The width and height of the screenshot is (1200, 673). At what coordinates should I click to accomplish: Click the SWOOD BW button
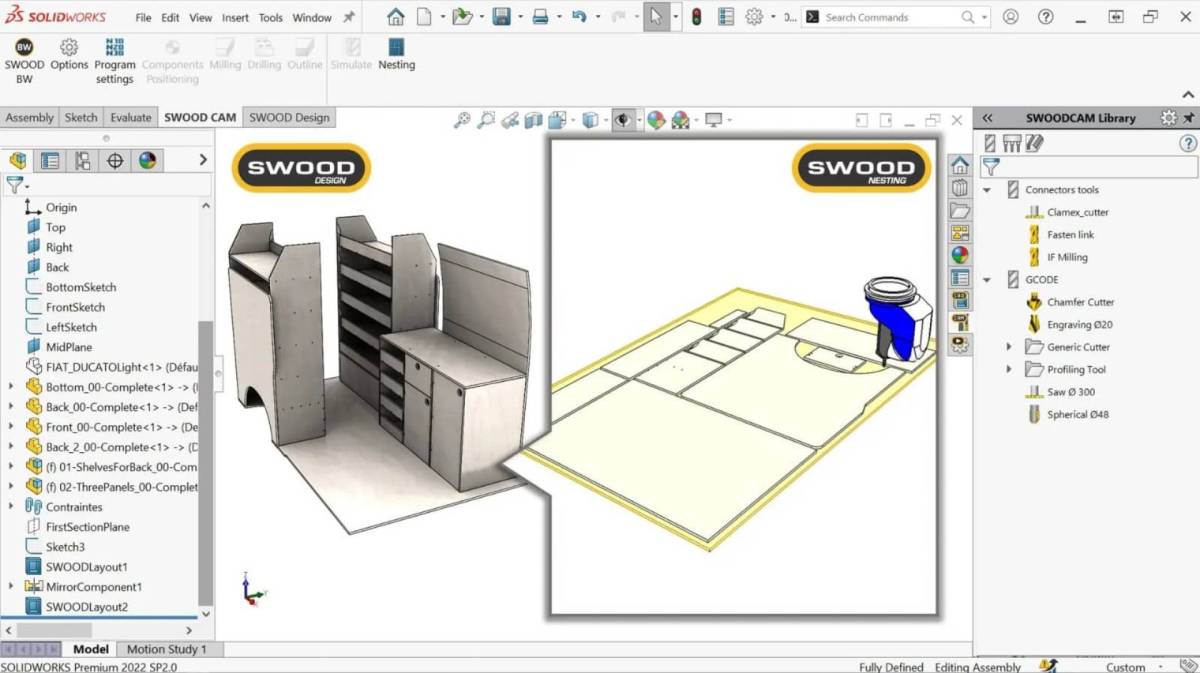coord(24,61)
